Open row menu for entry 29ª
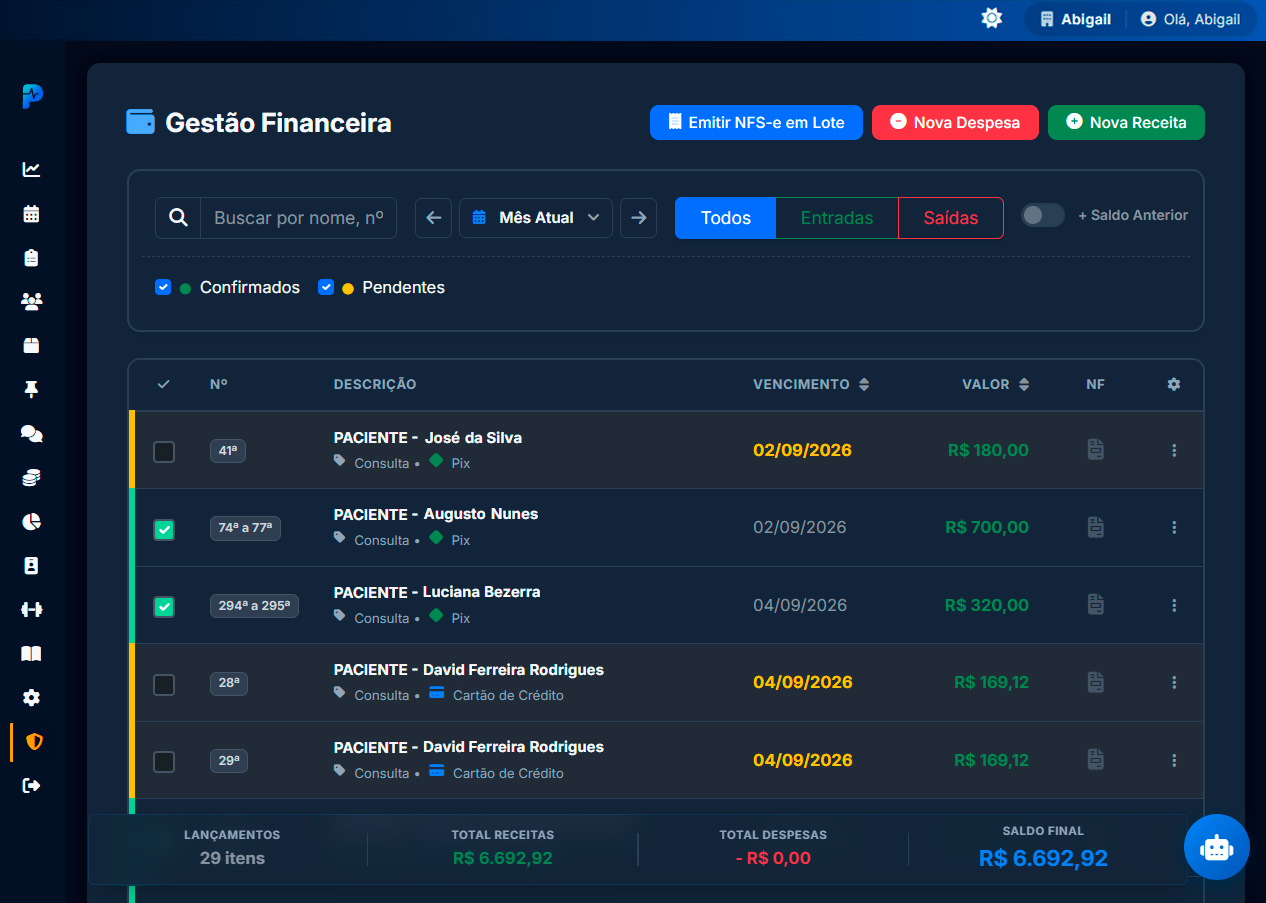1266x903 pixels. [1174, 760]
